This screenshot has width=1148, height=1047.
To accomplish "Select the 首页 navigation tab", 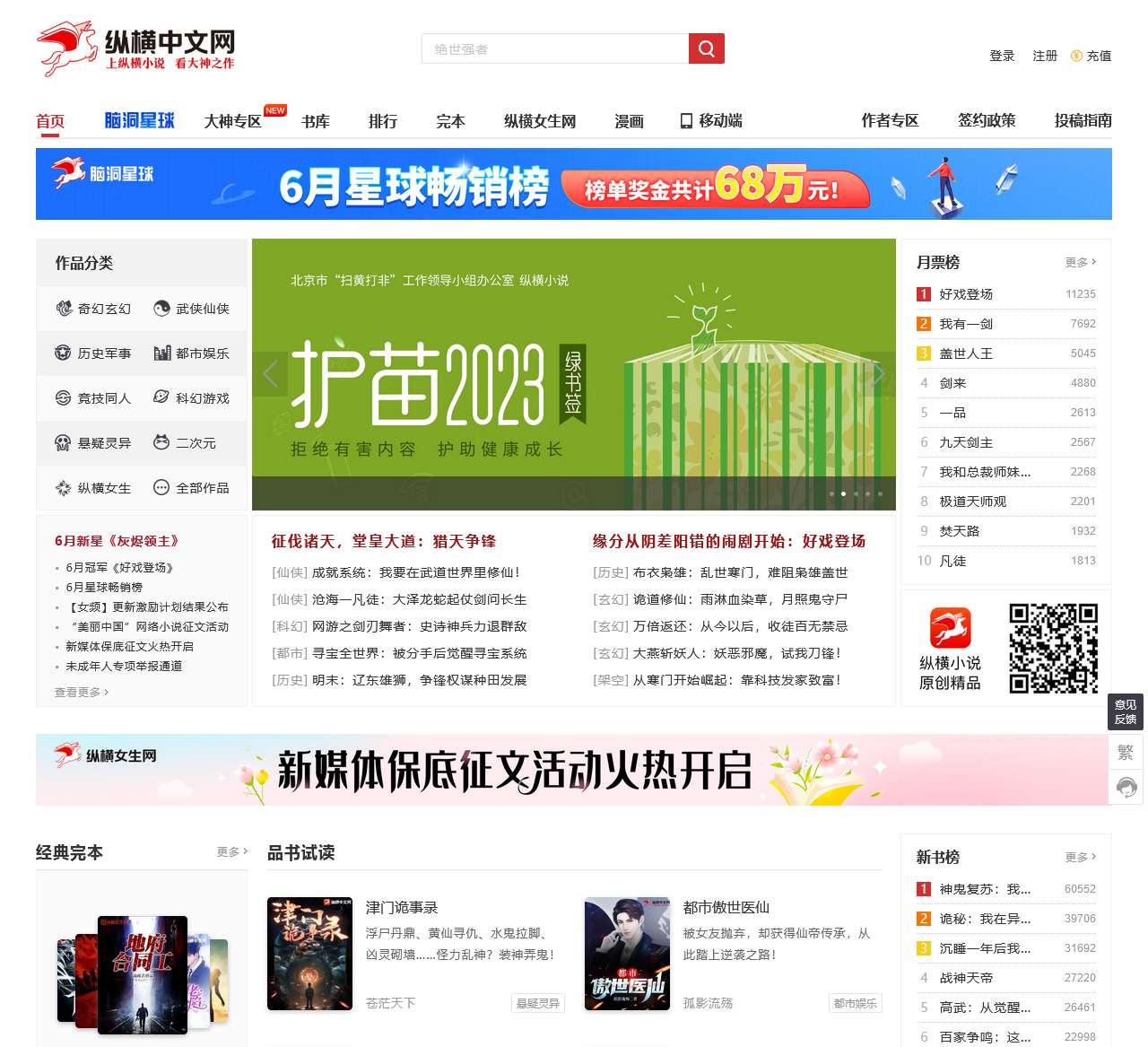I will [x=50, y=121].
